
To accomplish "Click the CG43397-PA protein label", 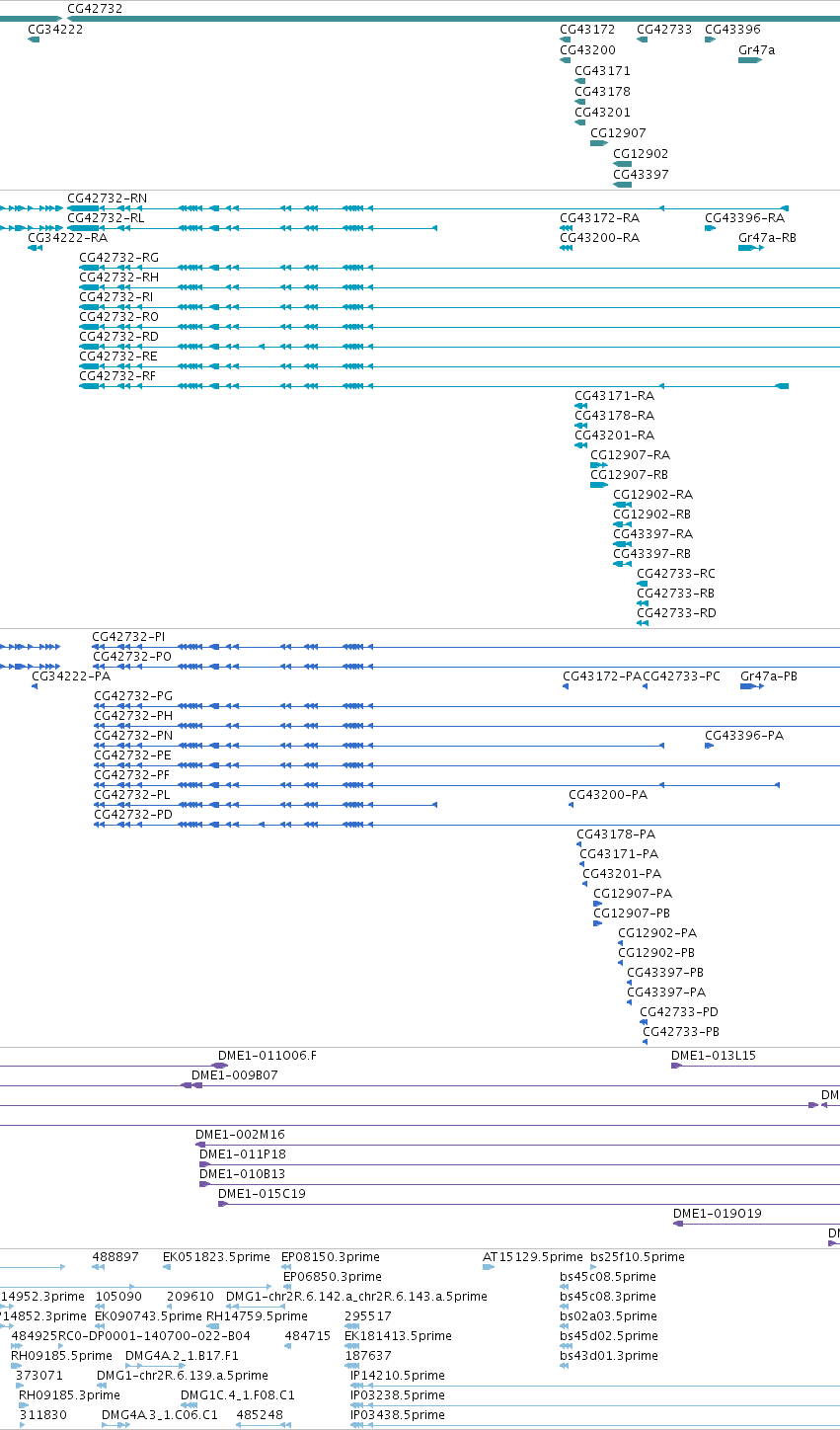I will coord(666,993).
